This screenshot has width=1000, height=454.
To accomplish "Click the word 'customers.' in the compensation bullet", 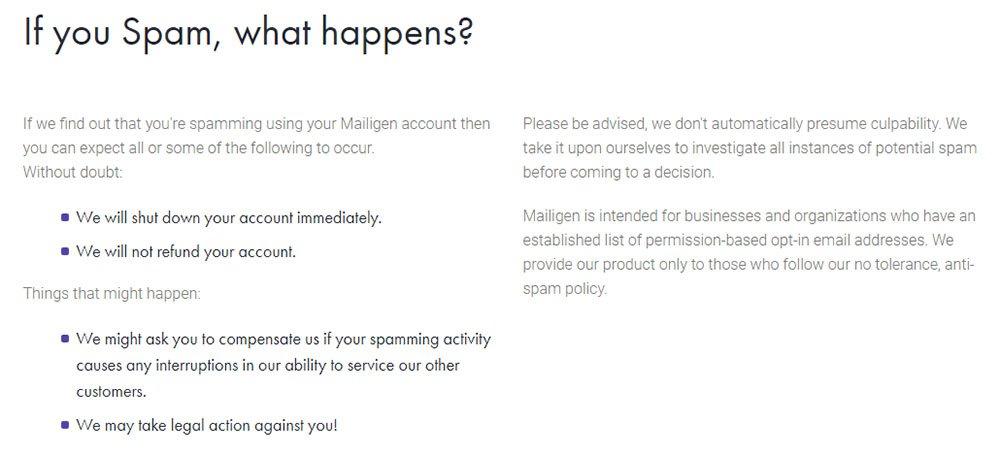I will tap(111, 392).
